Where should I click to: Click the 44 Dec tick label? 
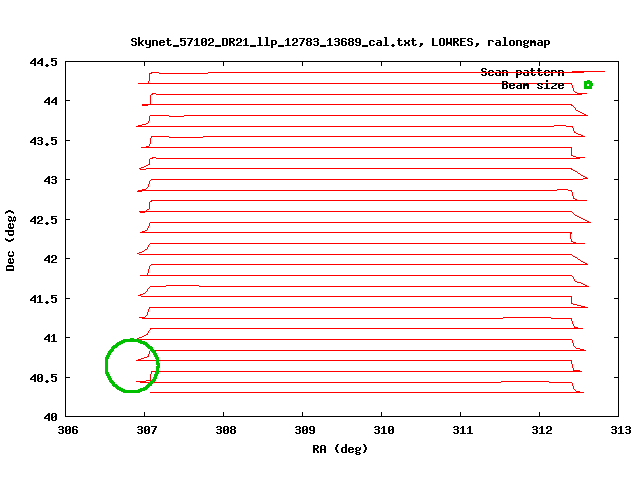pyautogui.click(x=50, y=101)
